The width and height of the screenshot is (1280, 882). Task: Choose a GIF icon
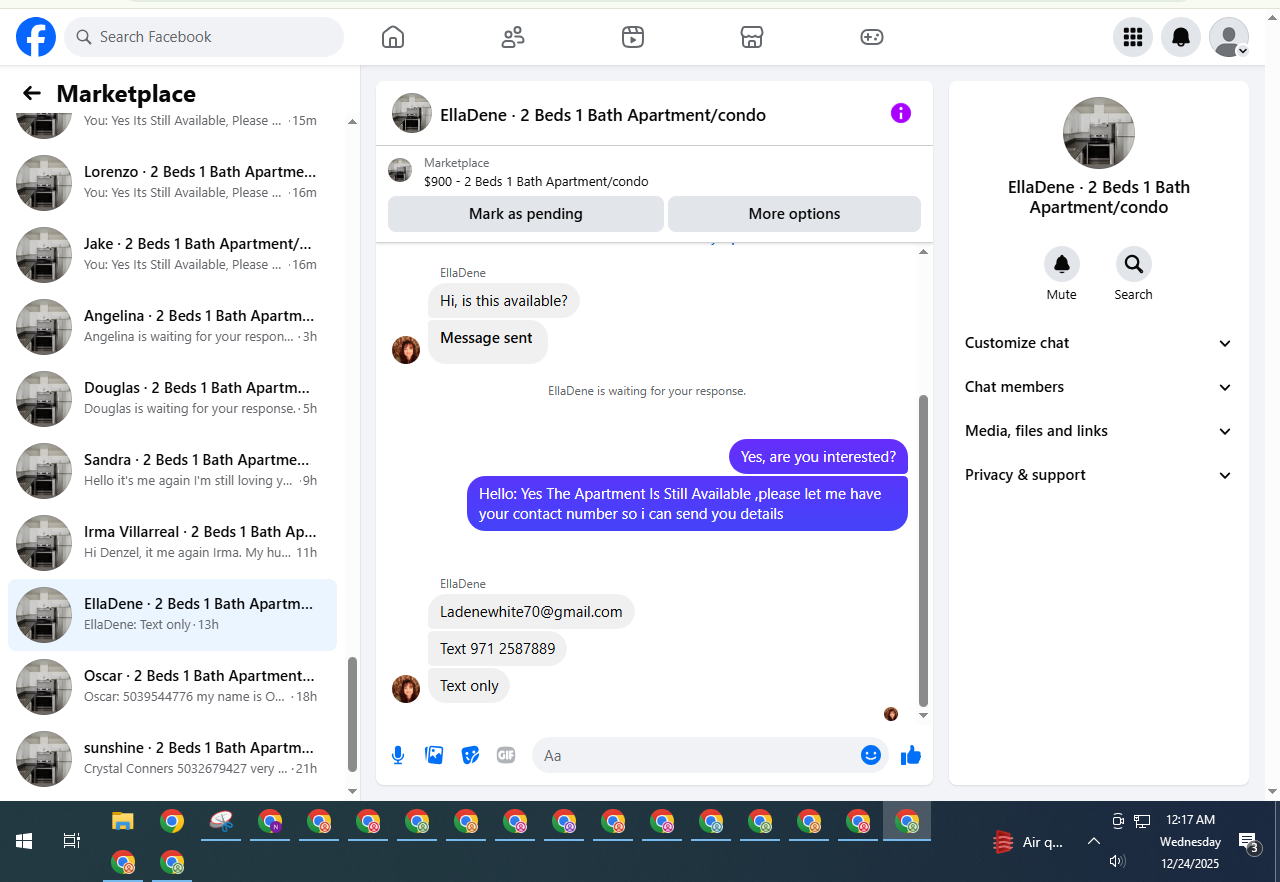coord(506,755)
